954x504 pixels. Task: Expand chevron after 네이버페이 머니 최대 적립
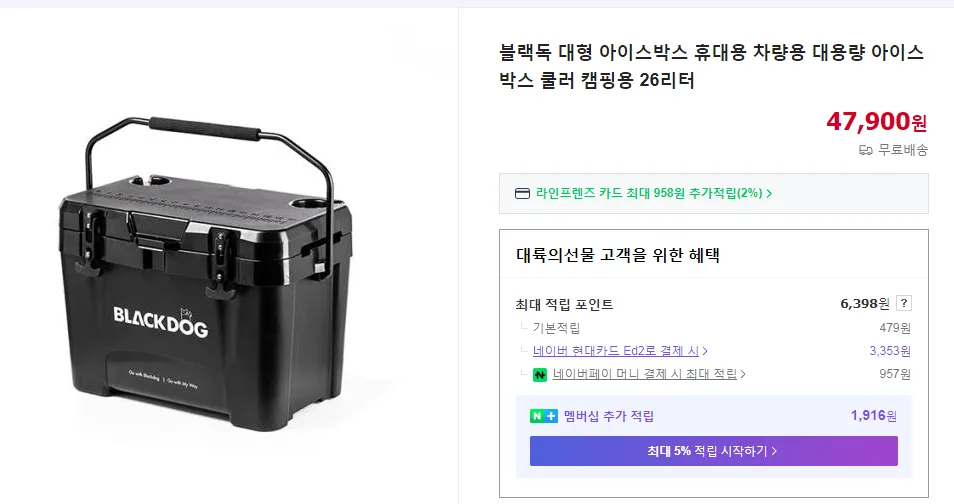pyautogui.click(x=743, y=374)
